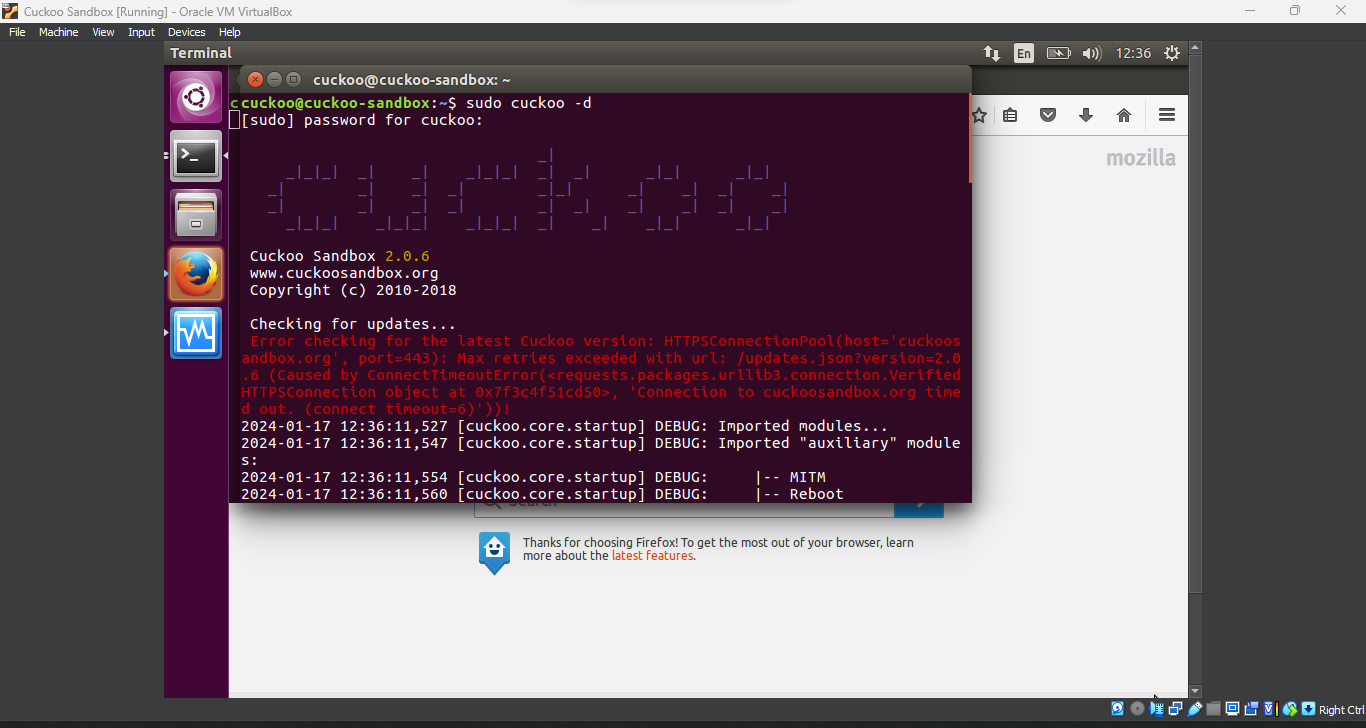Click the terminal's orange scrollbar thumb
Viewport: 1366px width, 728px height.
click(x=969, y=138)
